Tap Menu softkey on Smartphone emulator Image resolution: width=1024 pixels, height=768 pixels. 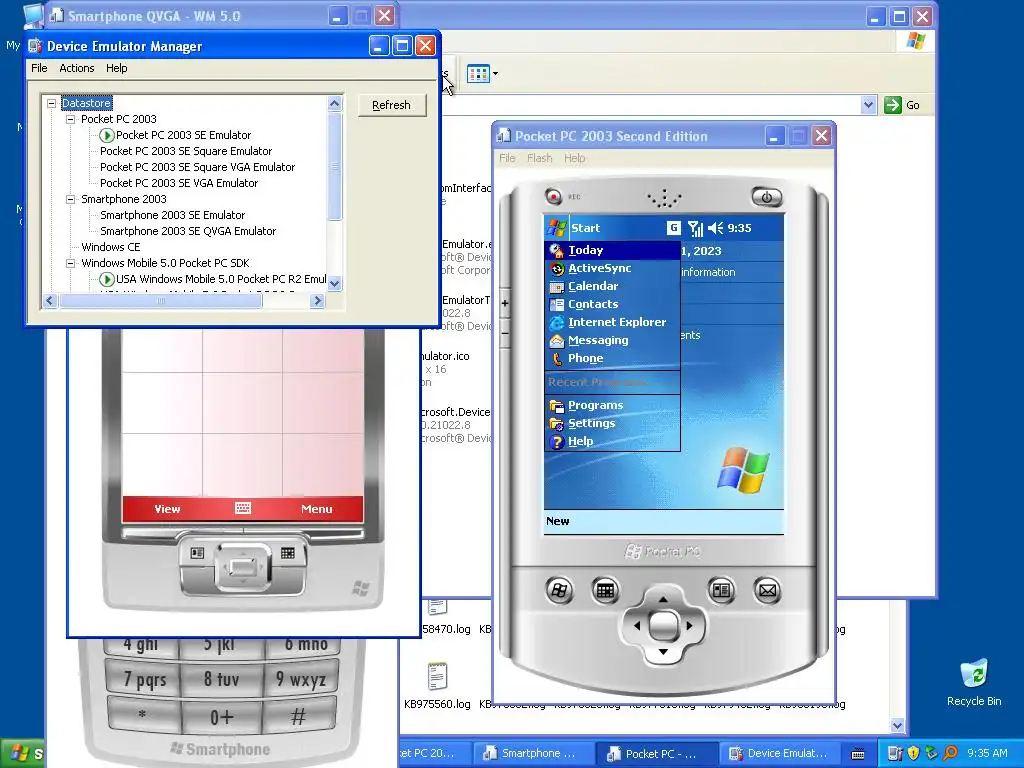coord(317,509)
